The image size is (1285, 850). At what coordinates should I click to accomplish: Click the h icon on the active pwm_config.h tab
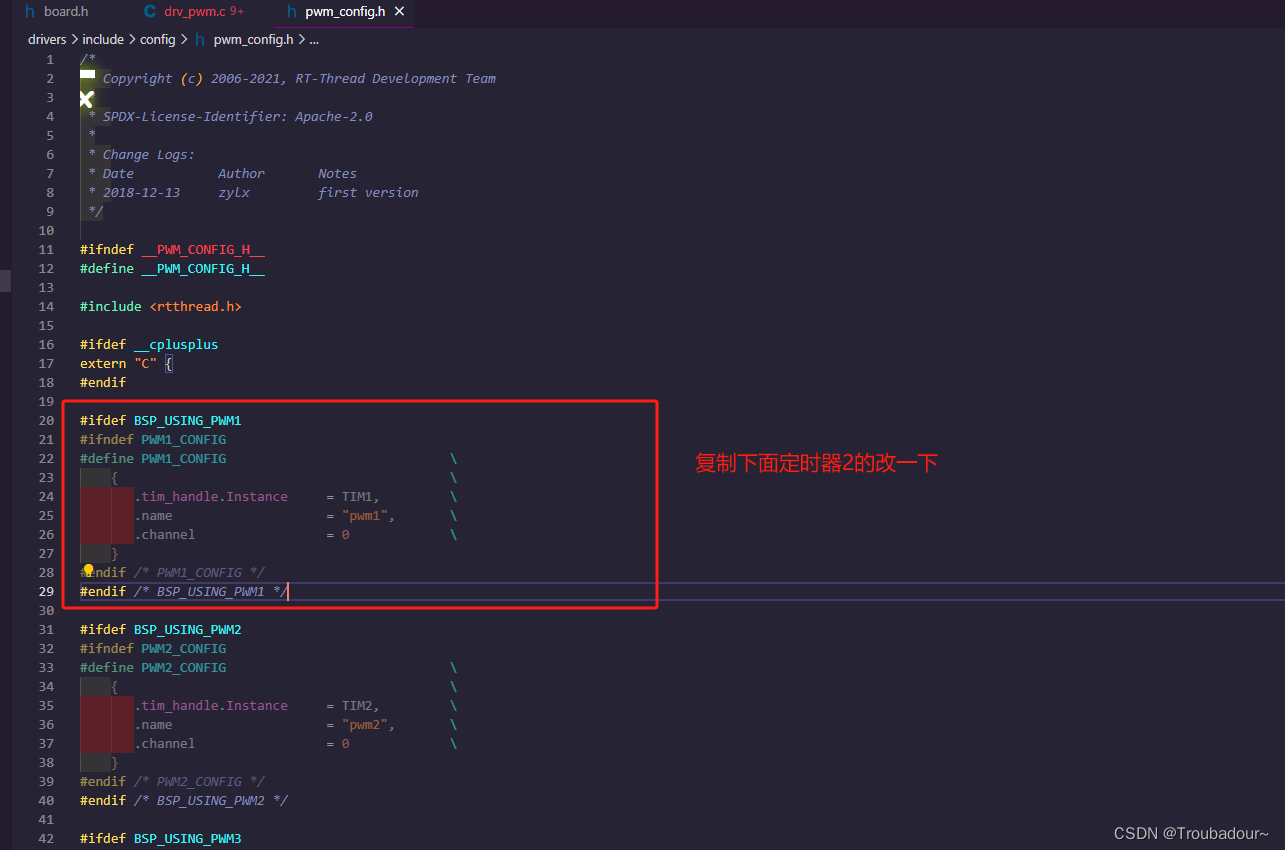tap(290, 13)
